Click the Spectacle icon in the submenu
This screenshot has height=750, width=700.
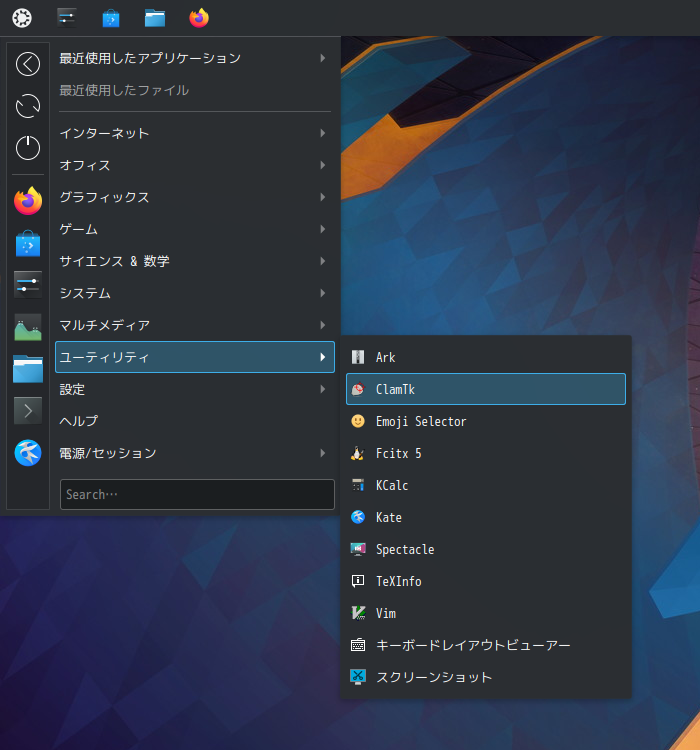(358, 549)
